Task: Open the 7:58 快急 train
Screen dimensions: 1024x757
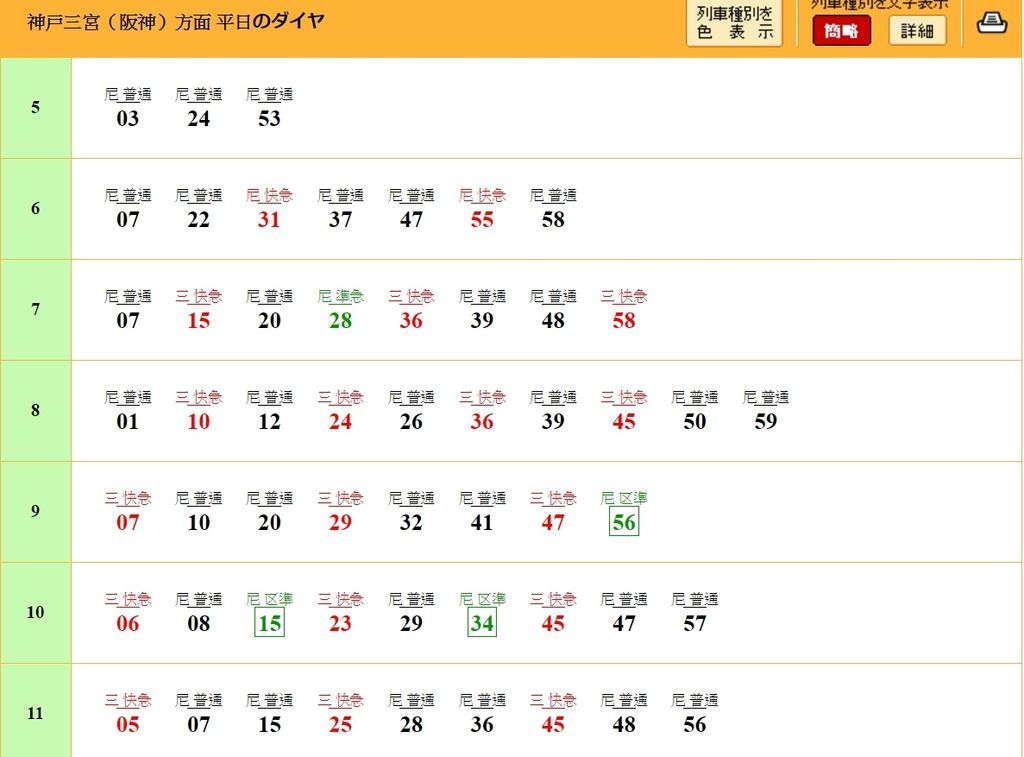Action: (624, 321)
